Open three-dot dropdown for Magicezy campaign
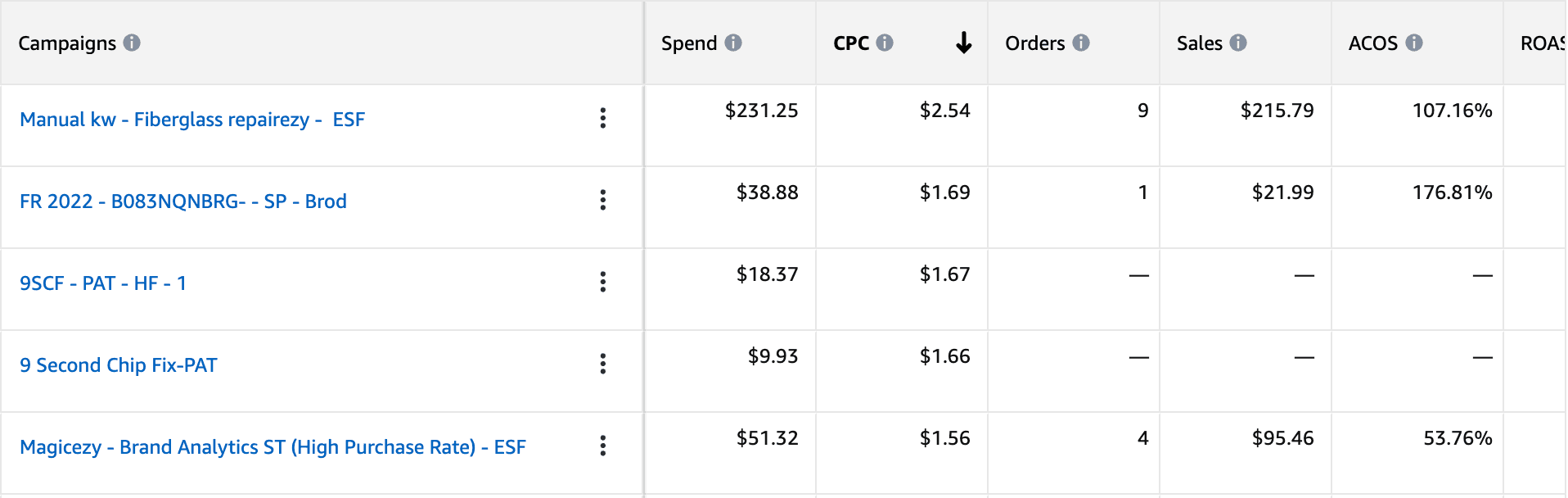This screenshot has width=1568, height=498. pyautogui.click(x=603, y=446)
